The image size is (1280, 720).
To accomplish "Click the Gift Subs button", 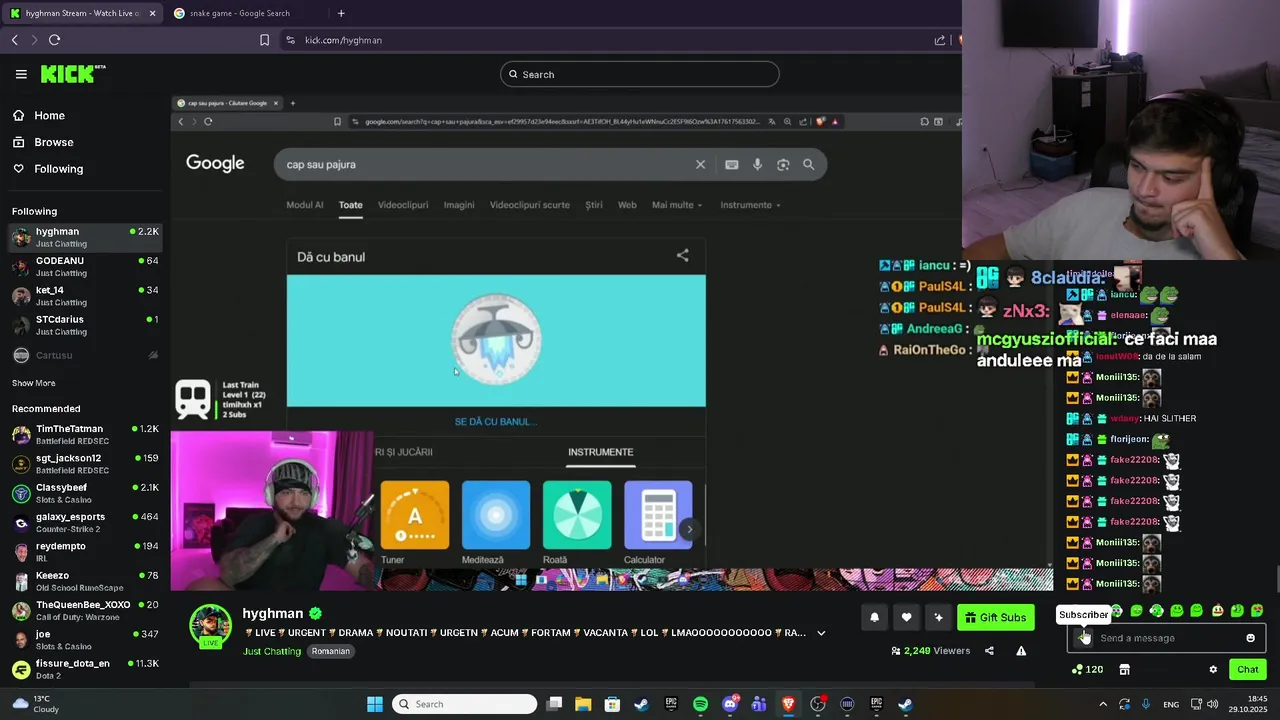I will (x=996, y=618).
